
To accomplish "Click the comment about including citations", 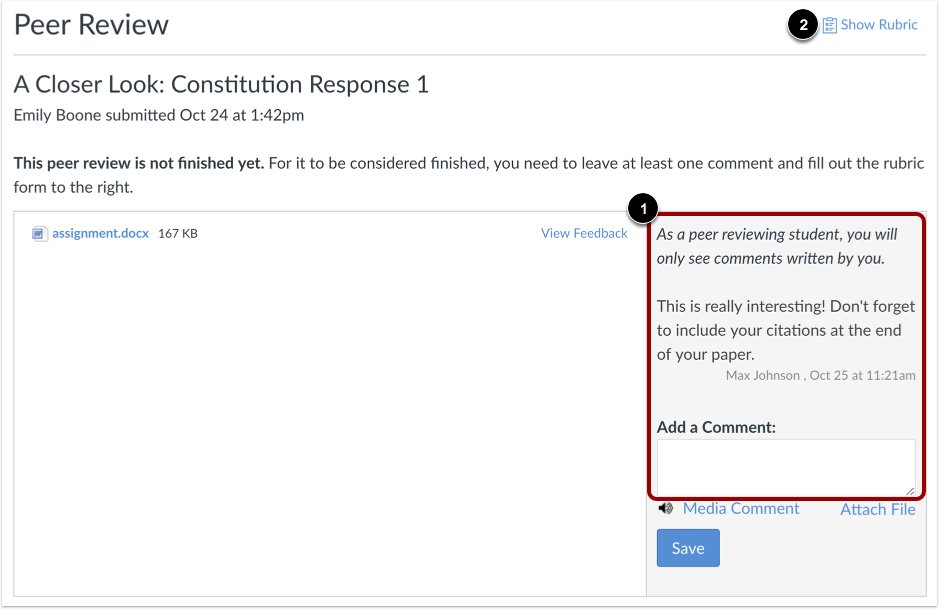I will point(786,330).
